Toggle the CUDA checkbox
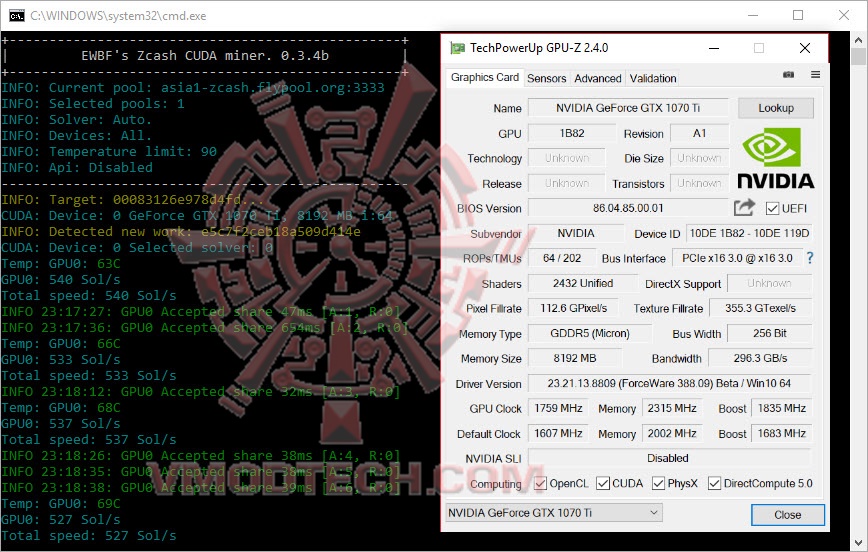 pos(603,483)
